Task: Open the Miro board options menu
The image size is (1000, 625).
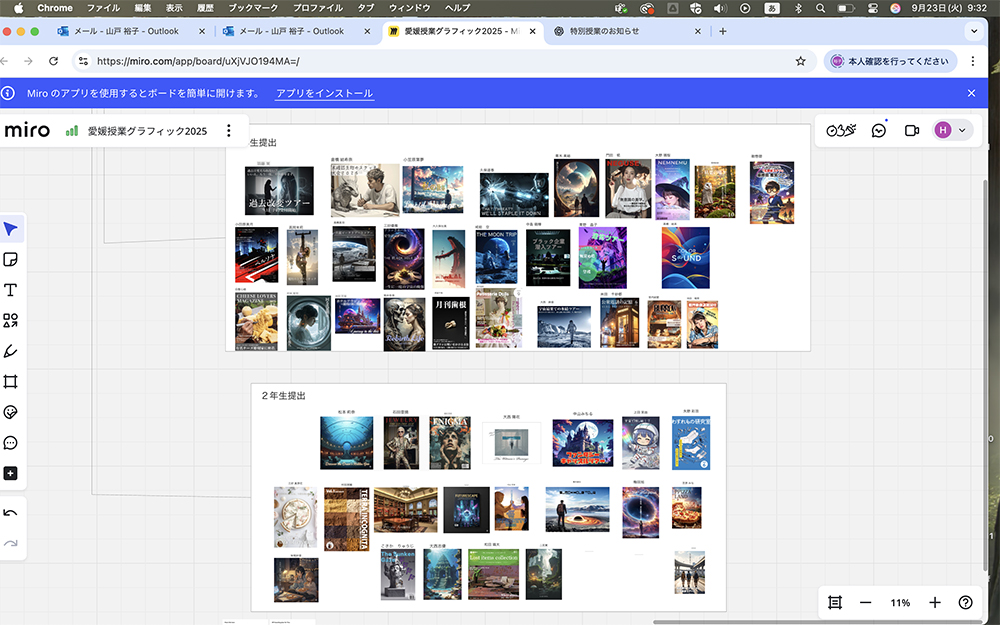Action: (228, 131)
